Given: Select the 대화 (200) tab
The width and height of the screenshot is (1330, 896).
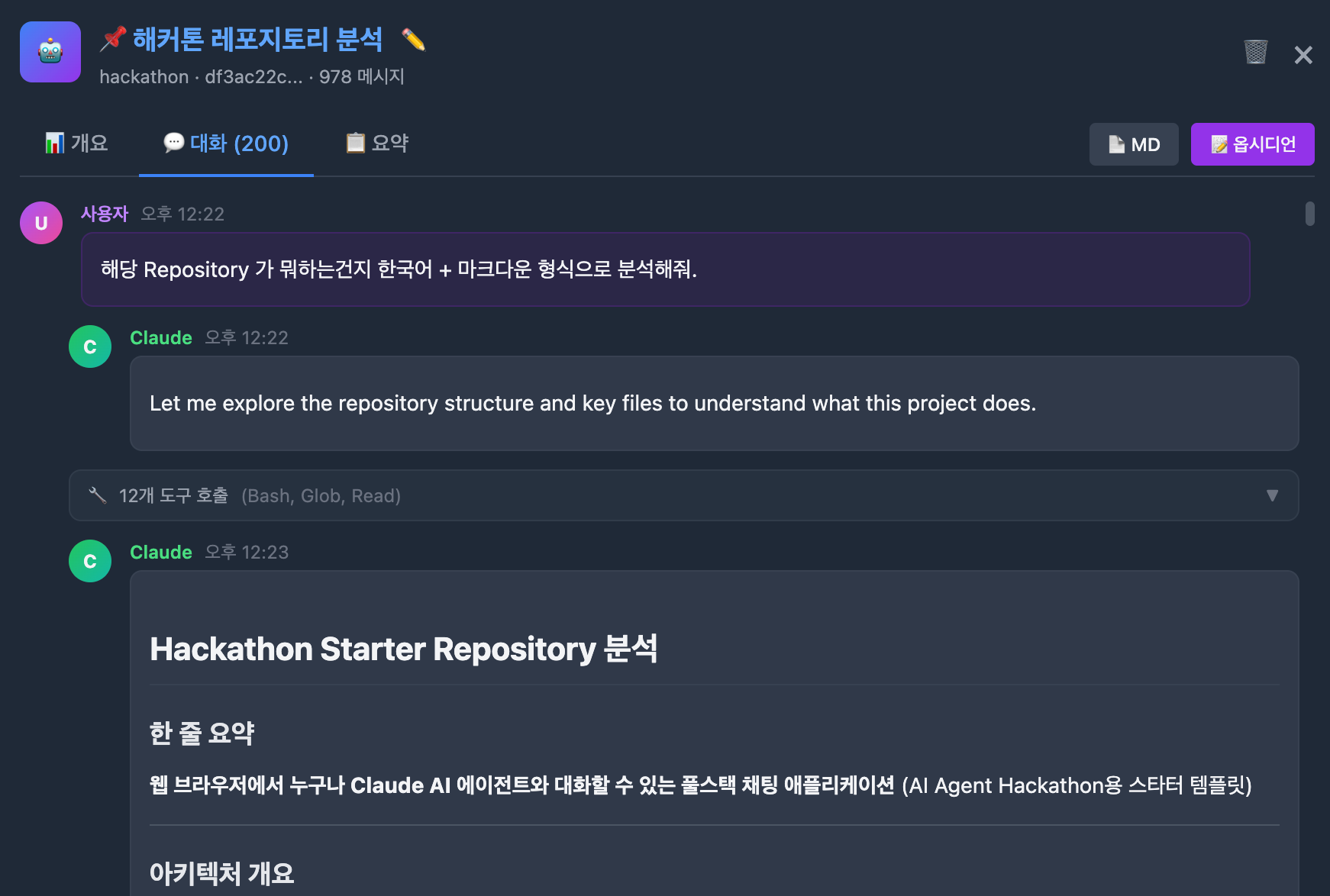Looking at the screenshot, I should [x=226, y=143].
